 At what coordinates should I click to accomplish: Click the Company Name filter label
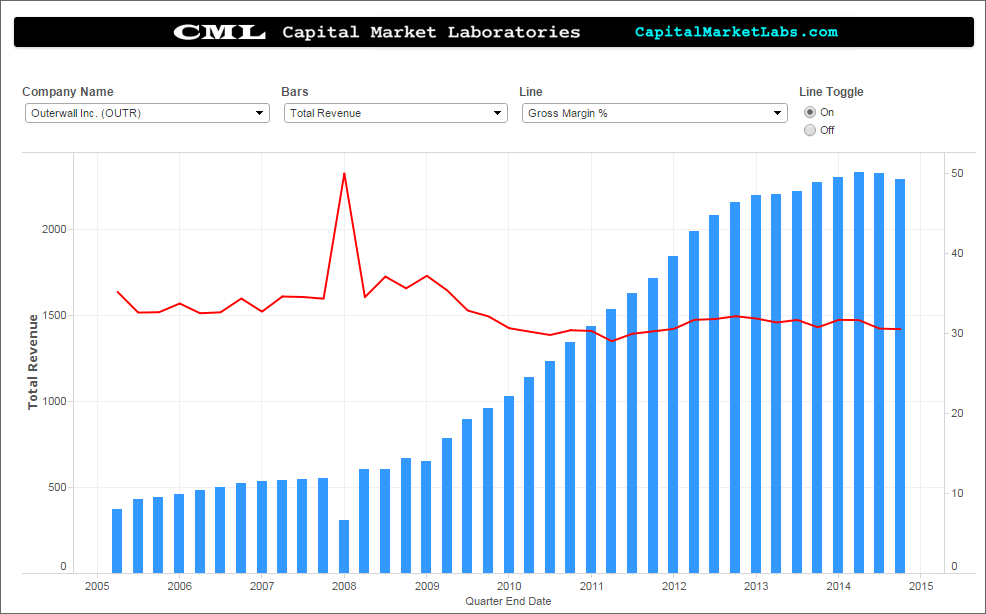click(x=68, y=92)
